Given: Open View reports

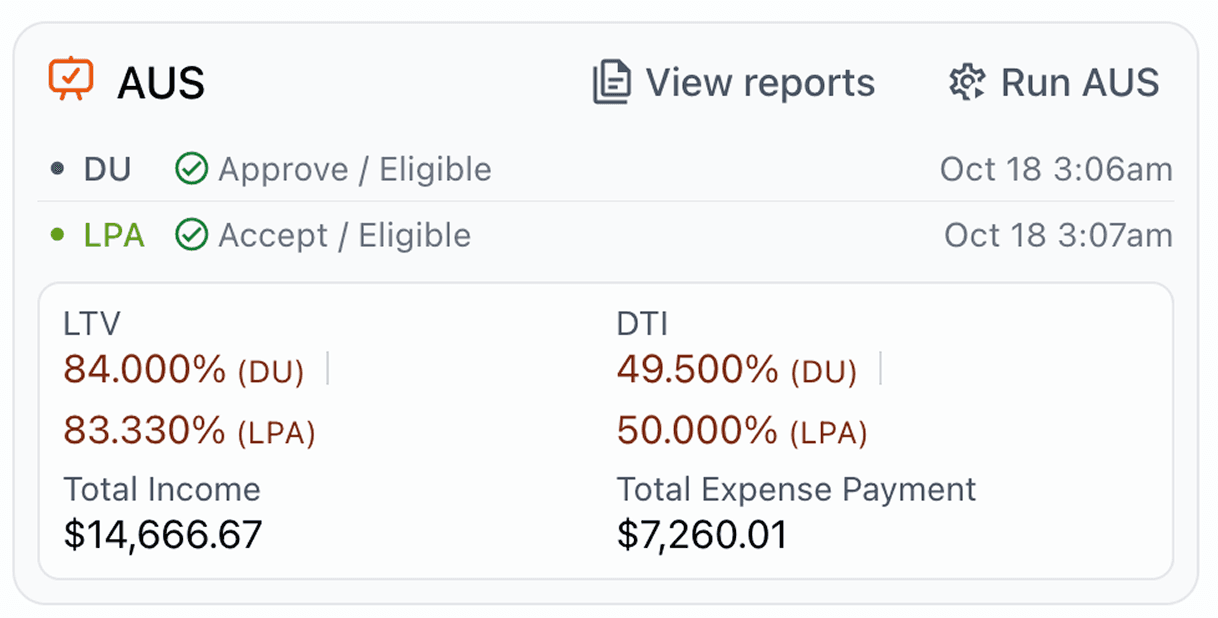Looking at the screenshot, I should [x=759, y=83].
